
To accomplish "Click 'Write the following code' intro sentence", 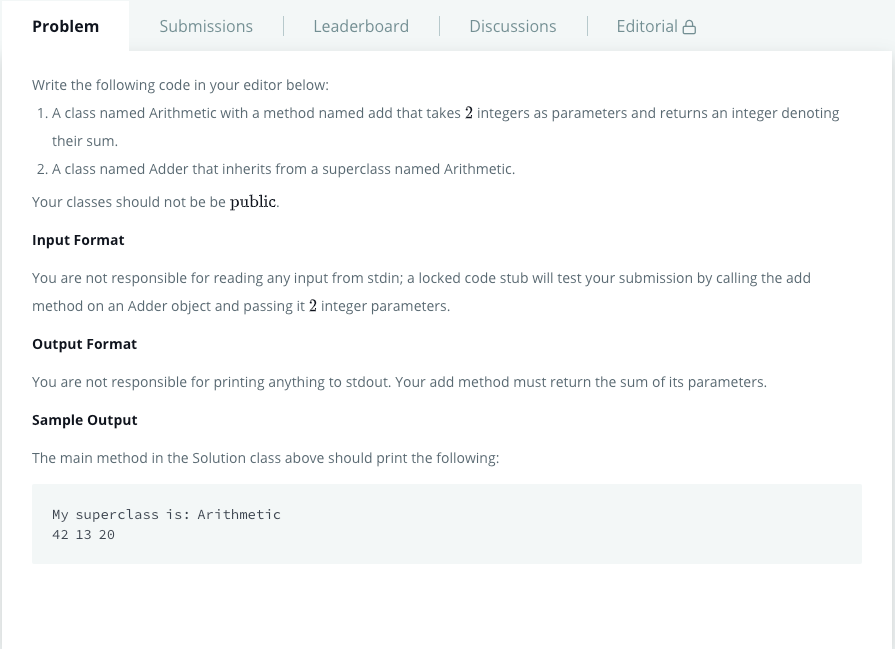I will pyautogui.click(x=180, y=85).
